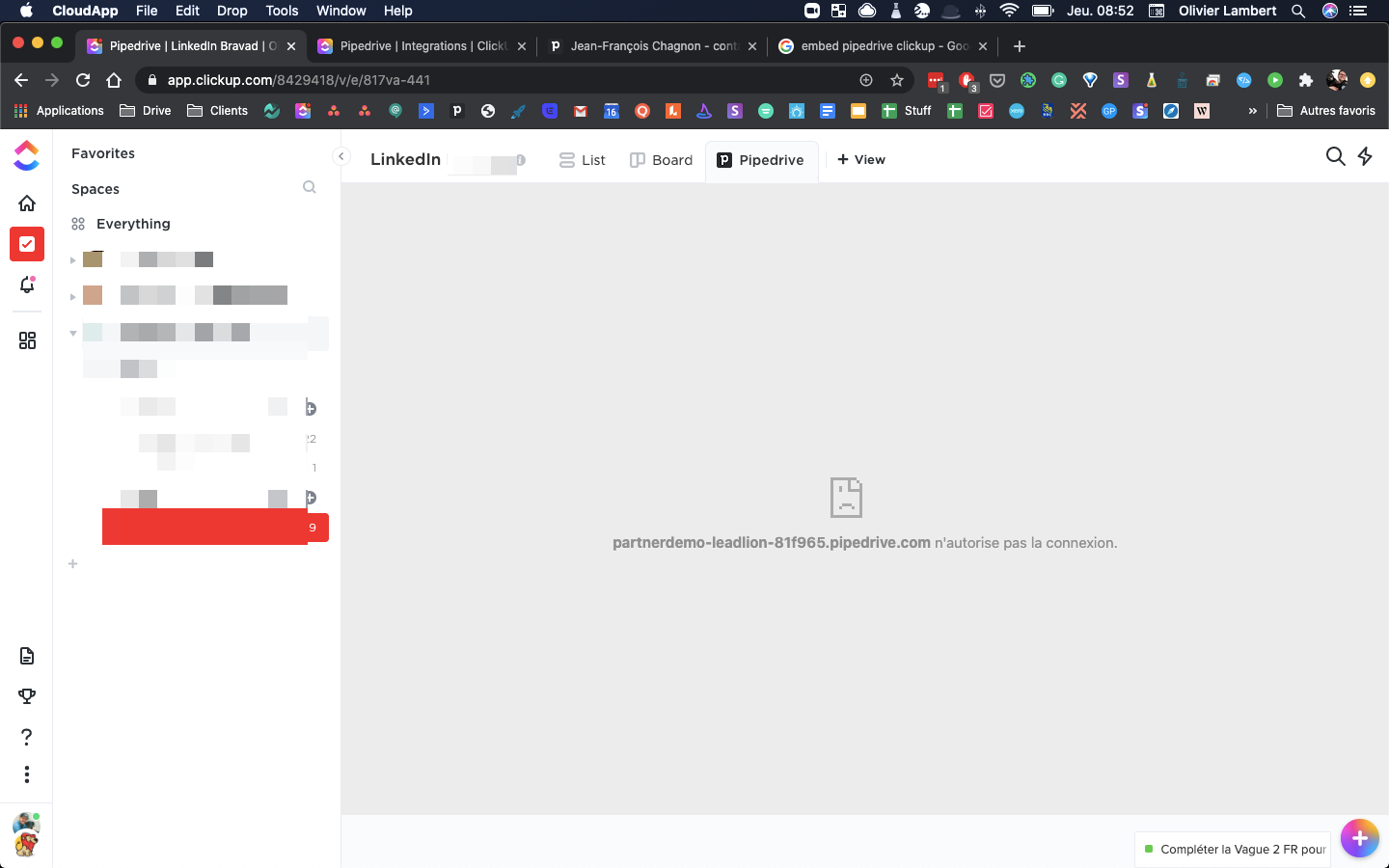Bookmark this page with the star icon
The width and height of the screenshot is (1389, 868).
click(897, 80)
